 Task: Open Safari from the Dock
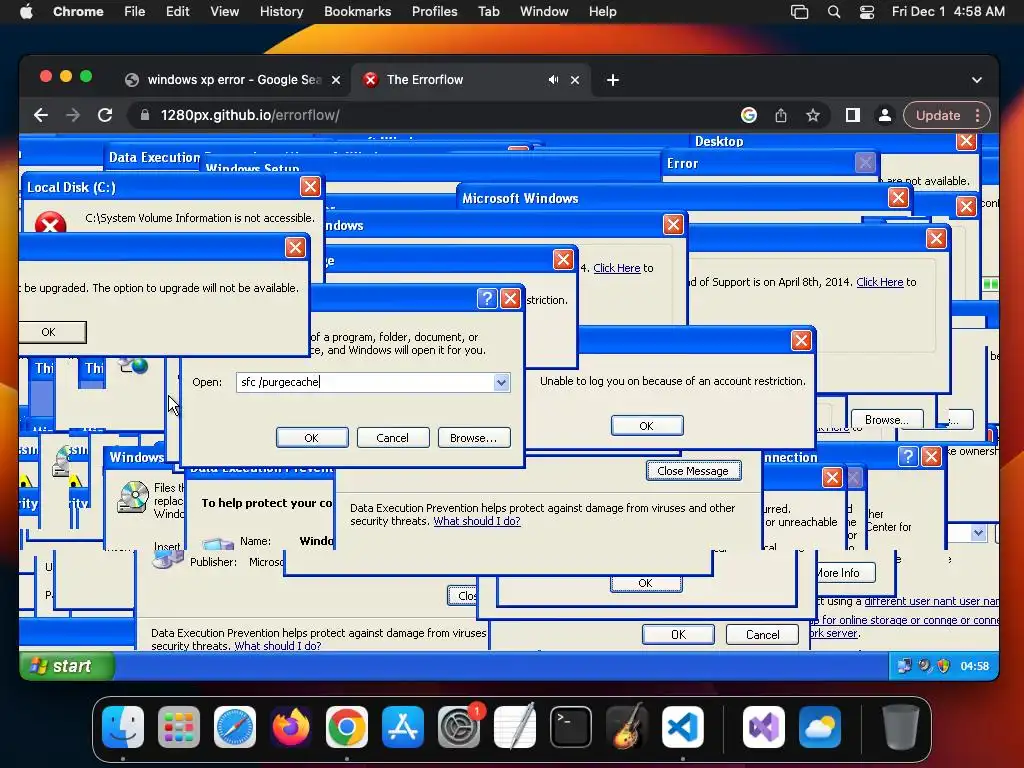234,727
